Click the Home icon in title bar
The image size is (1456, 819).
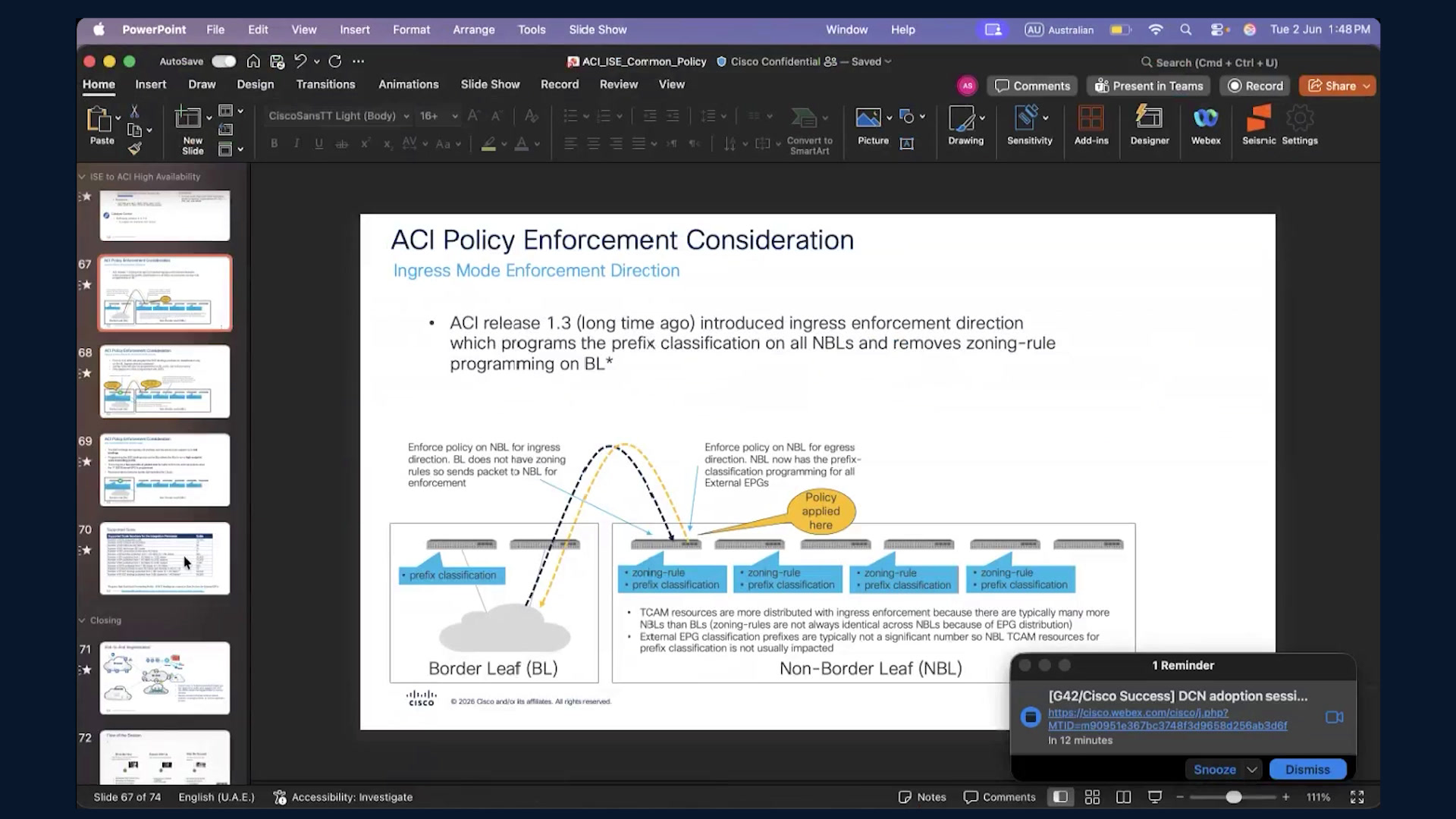pyautogui.click(x=254, y=61)
